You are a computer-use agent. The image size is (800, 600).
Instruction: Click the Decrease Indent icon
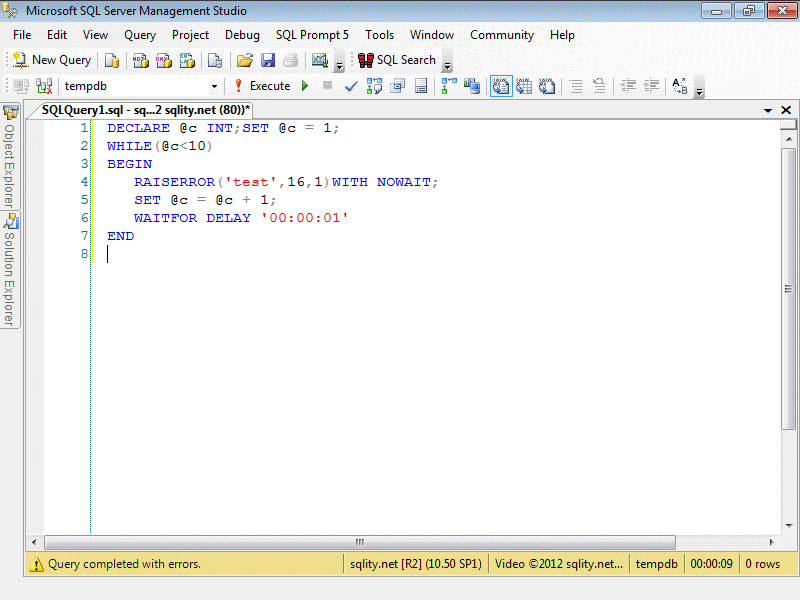(x=628, y=86)
